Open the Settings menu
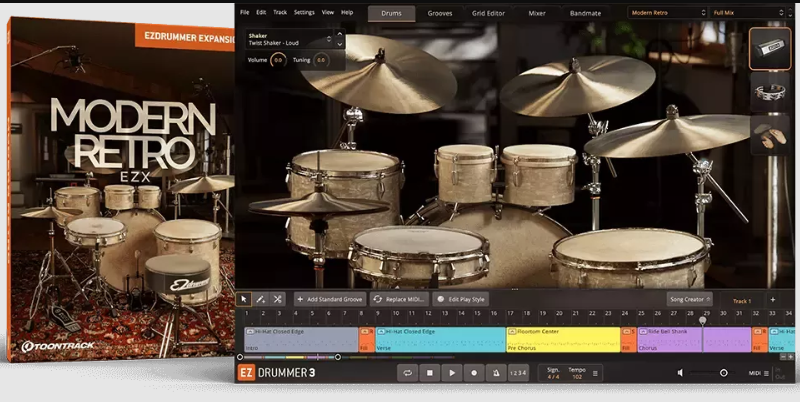The height and width of the screenshot is (402, 800). click(x=304, y=12)
